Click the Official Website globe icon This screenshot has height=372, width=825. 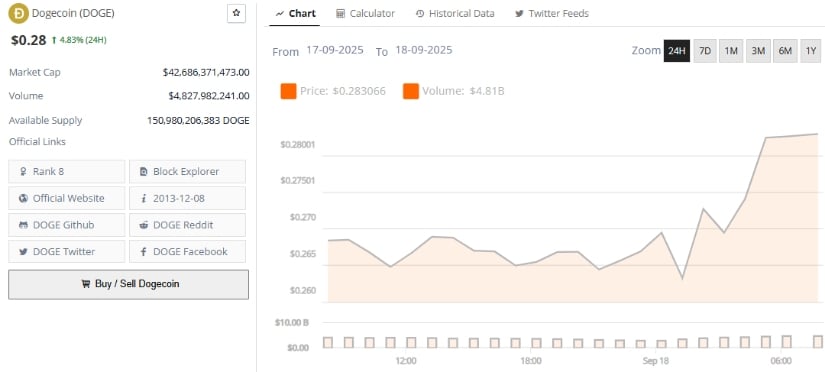point(23,198)
